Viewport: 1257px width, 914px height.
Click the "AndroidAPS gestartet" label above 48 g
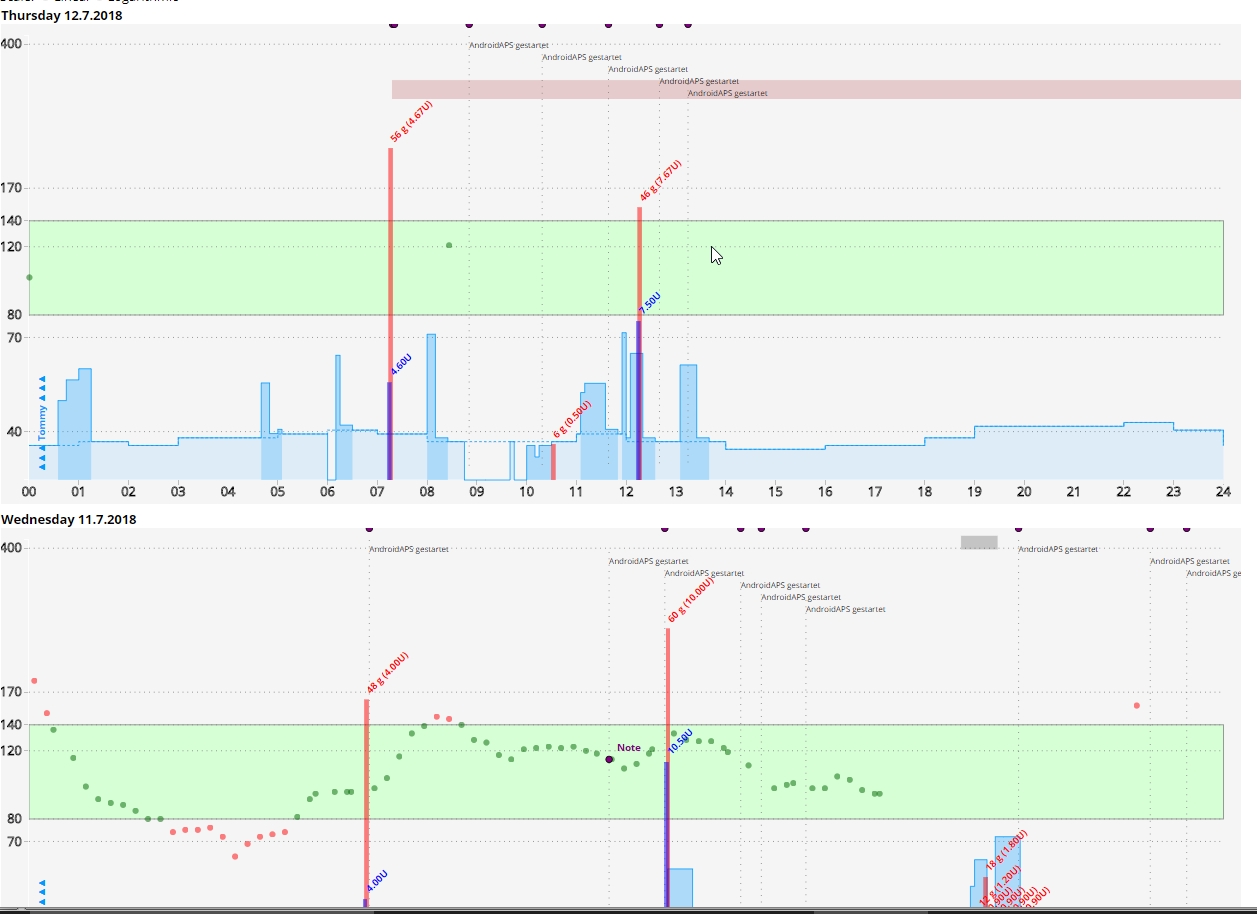409,549
